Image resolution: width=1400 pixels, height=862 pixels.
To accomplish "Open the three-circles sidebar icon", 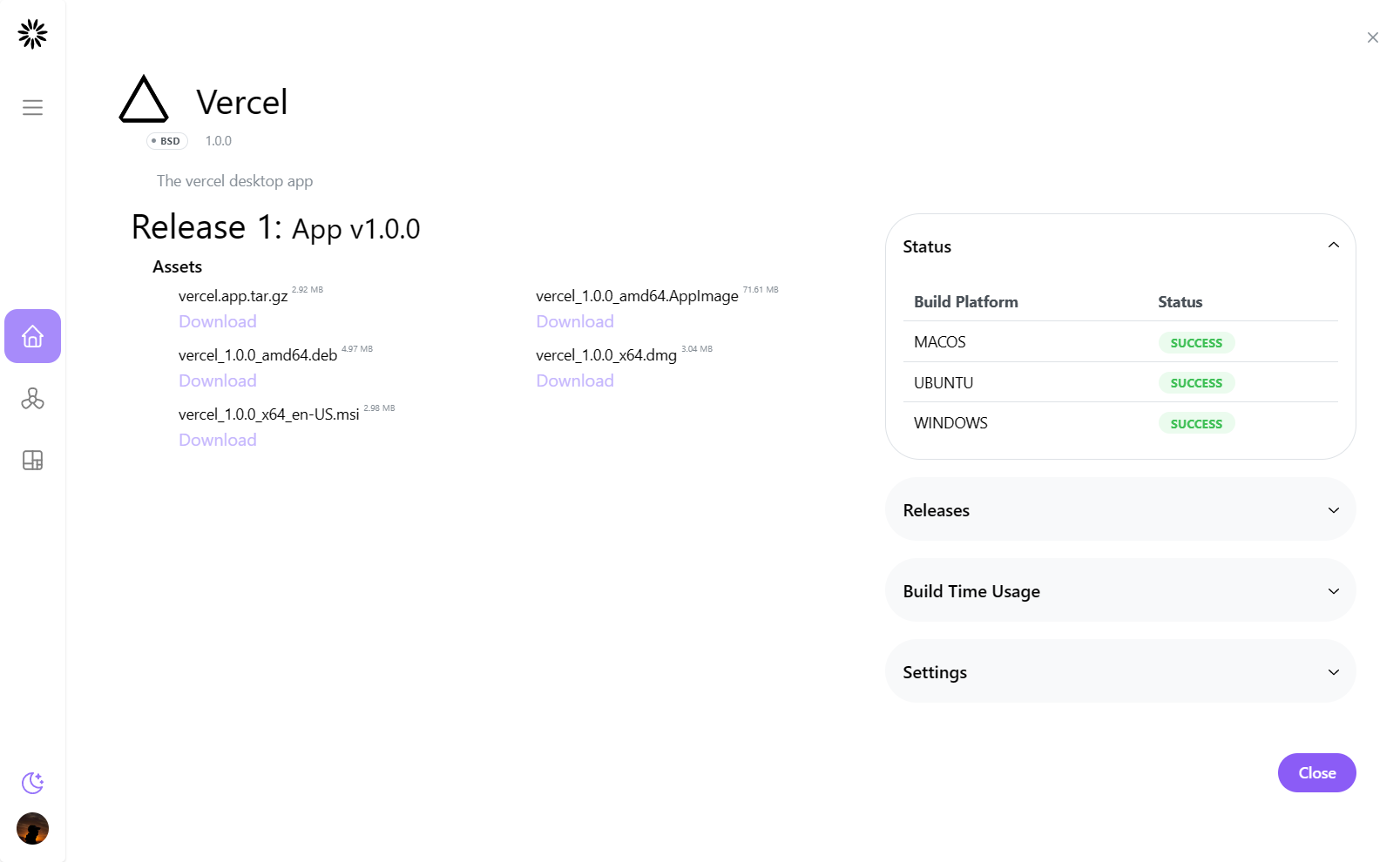I will coord(32,399).
